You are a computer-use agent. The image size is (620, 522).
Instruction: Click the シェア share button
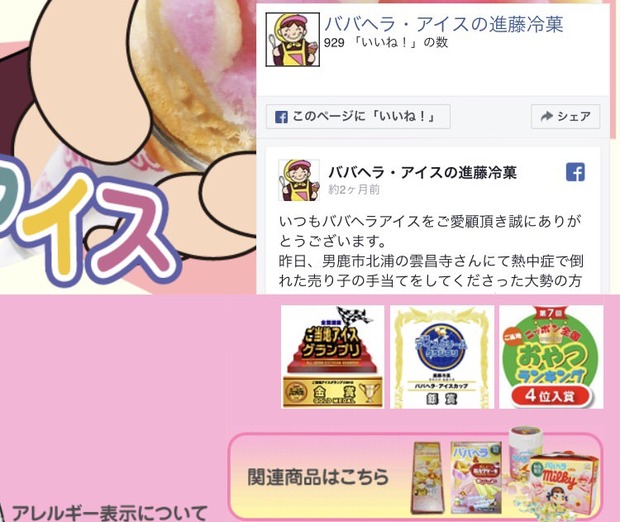(565, 117)
